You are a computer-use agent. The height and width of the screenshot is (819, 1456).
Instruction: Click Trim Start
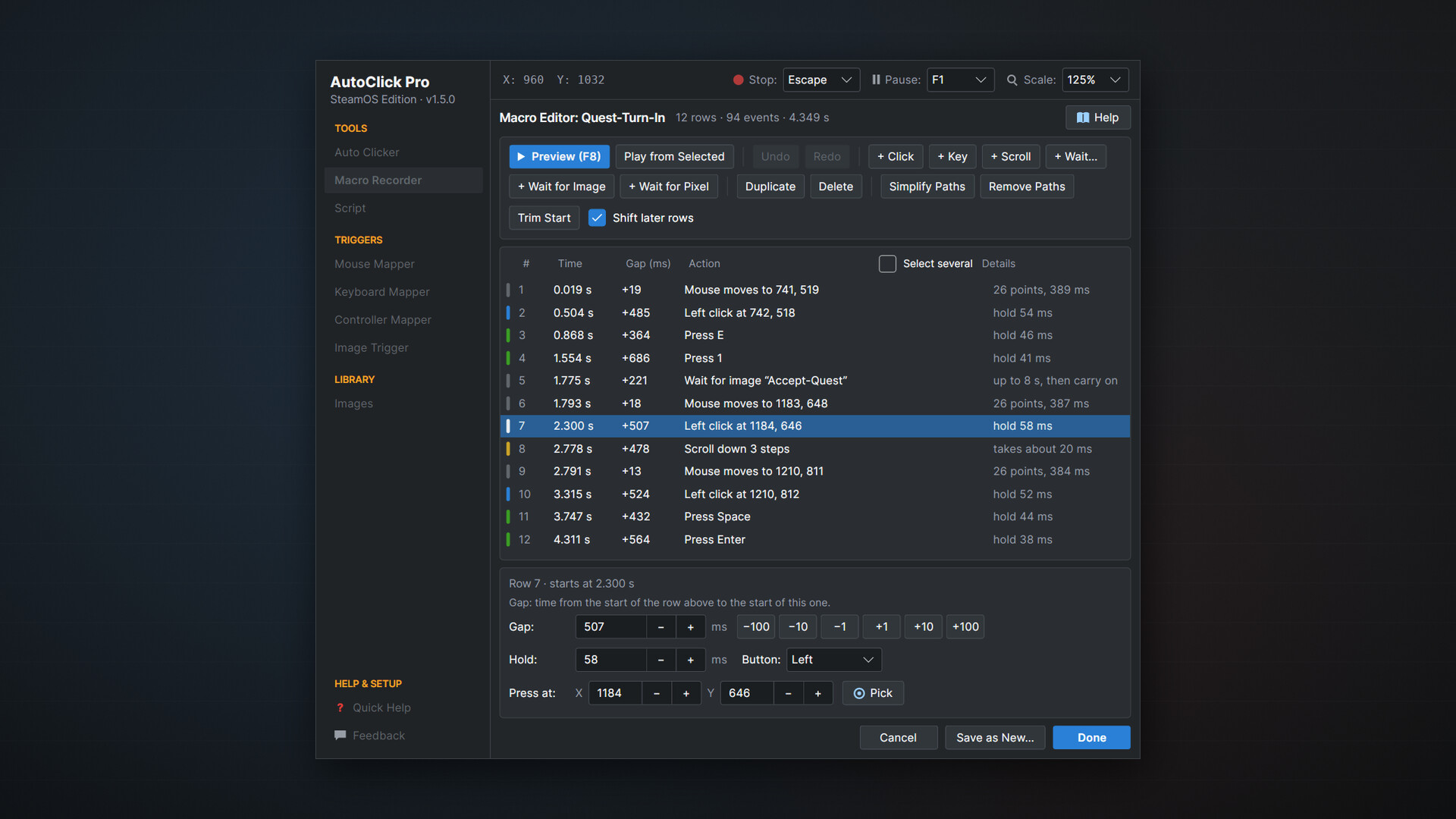[x=544, y=218]
